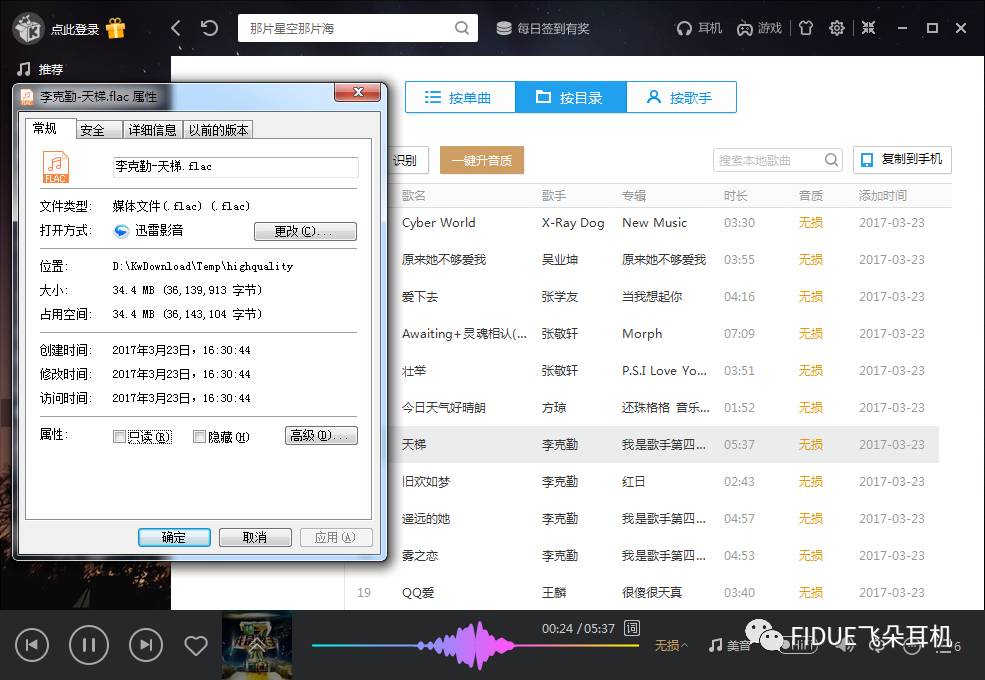This screenshot has height=680, width=985.
Task: Switch to the 以前的版本 tab
Action: tap(219, 130)
